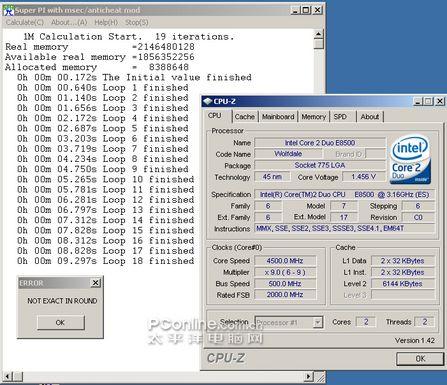Click the Level 2 value '6144 KBytes'
The height and width of the screenshot is (385, 447).
tap(403, 284)
